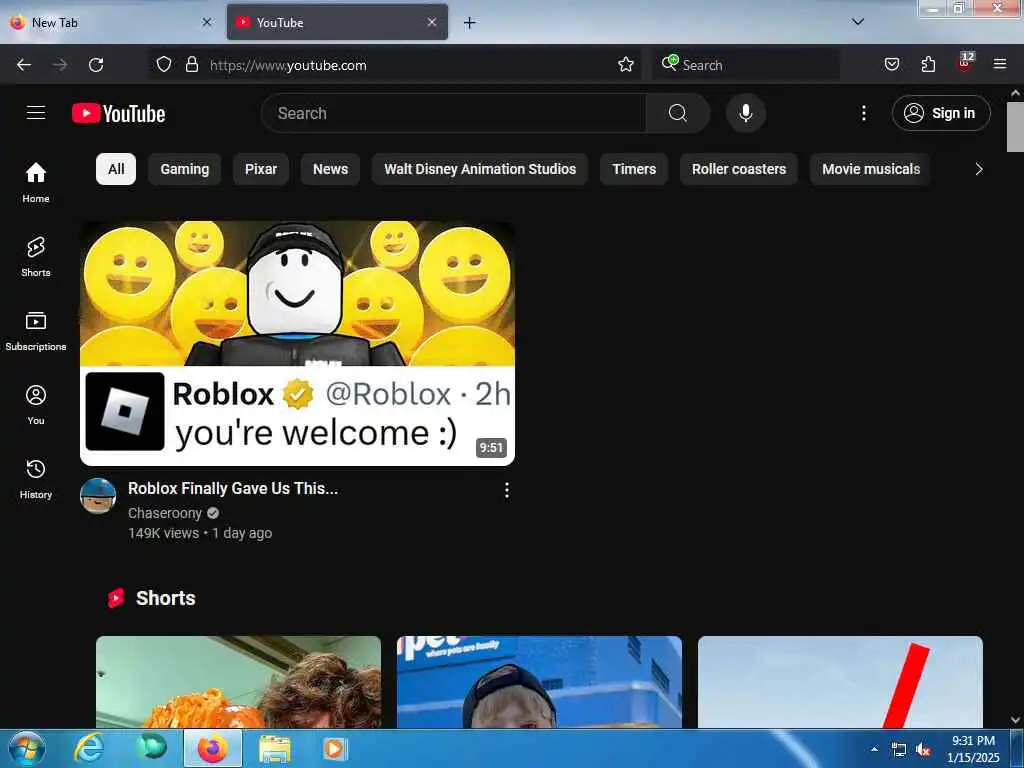The image size is (1024, 768).
Task: Close the YouTube tab
Action: [432, 22]
